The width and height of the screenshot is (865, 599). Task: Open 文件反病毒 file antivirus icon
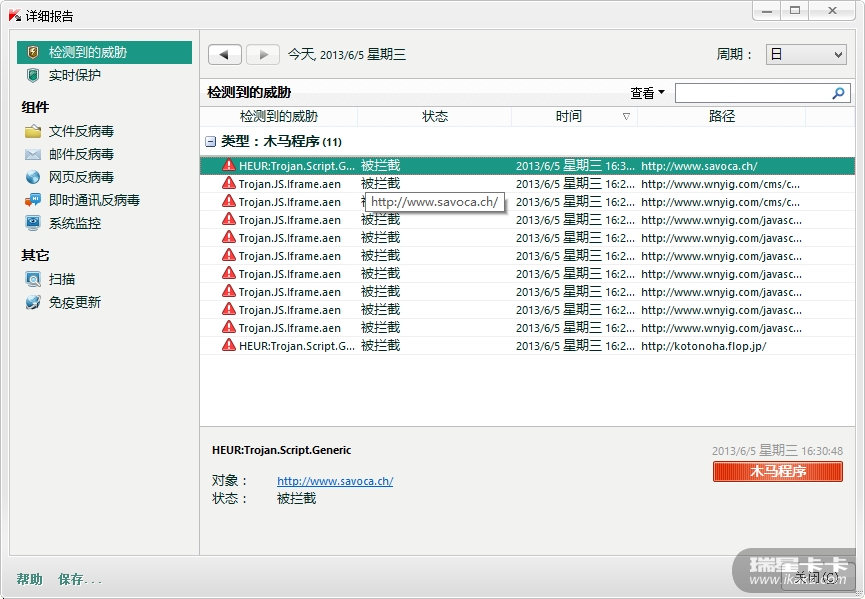[33, 131]
